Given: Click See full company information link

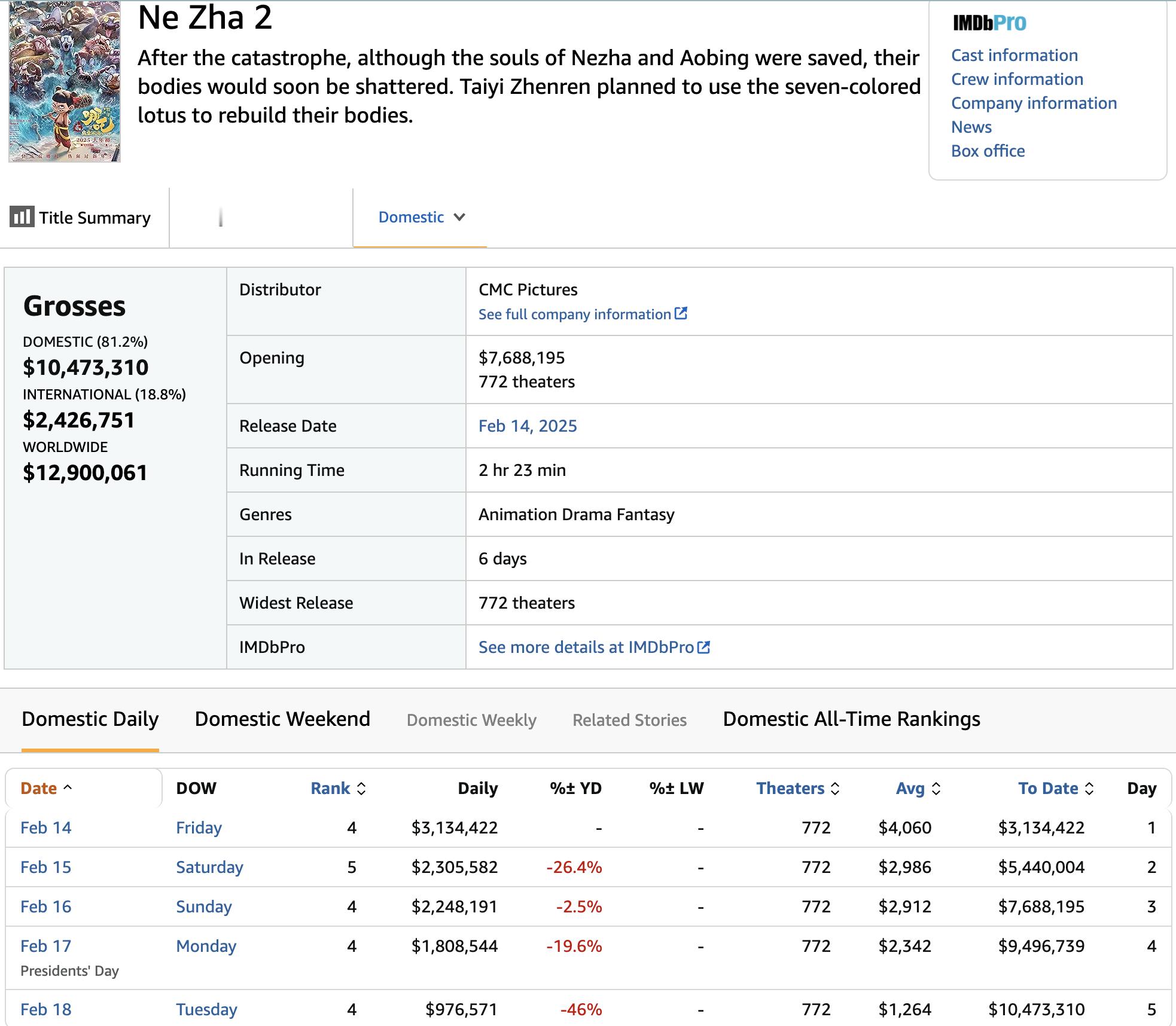Looking at the screenshot, I should [575, 314].
